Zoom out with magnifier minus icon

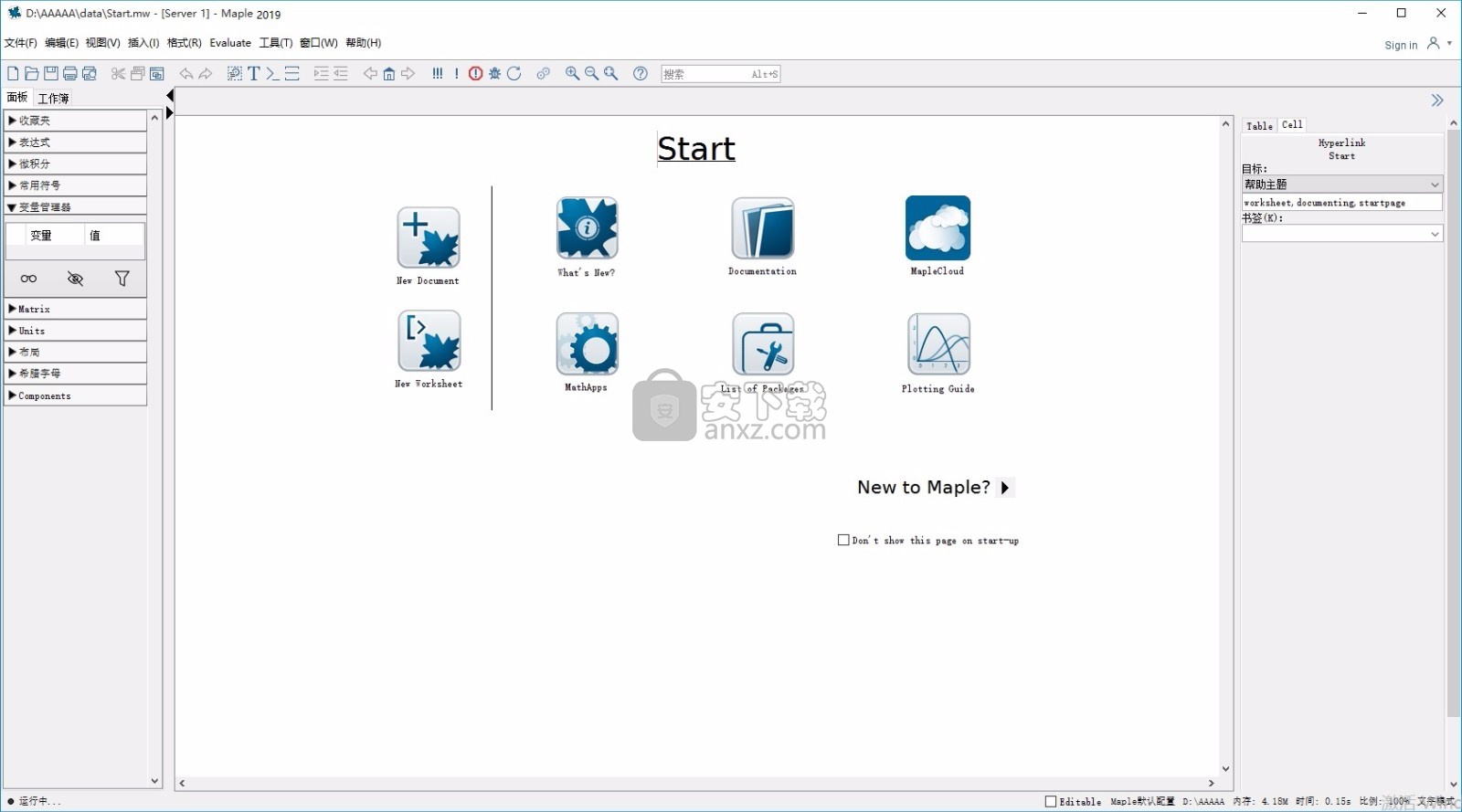(592, 73)
